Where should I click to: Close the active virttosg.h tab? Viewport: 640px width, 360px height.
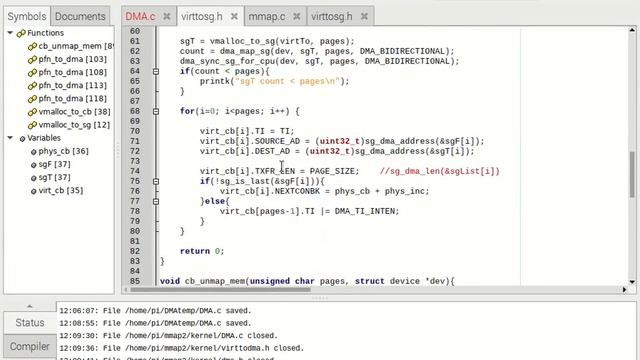coord(234,16)
